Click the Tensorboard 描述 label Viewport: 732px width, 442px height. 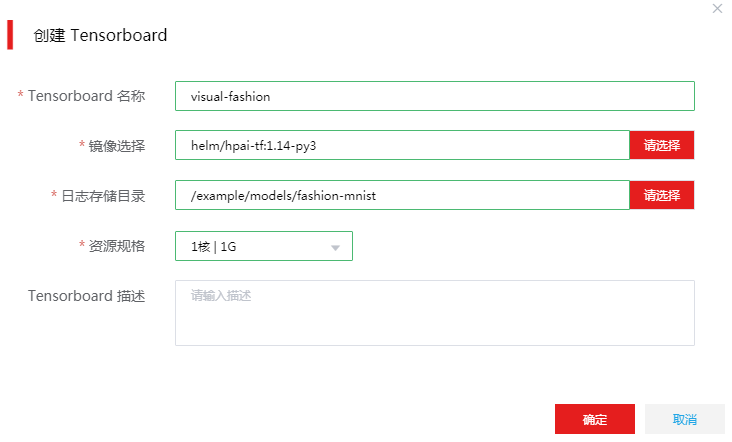pos(86,296)
